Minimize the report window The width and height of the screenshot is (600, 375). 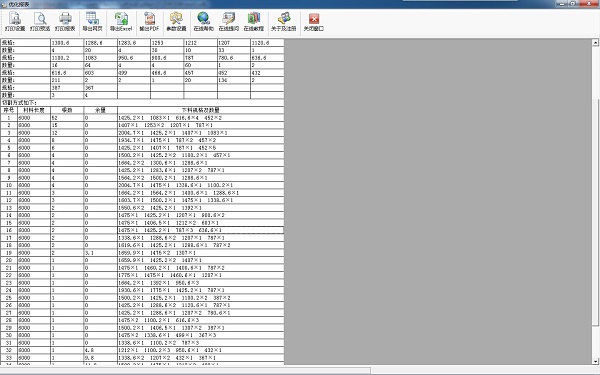click(561, 4)
